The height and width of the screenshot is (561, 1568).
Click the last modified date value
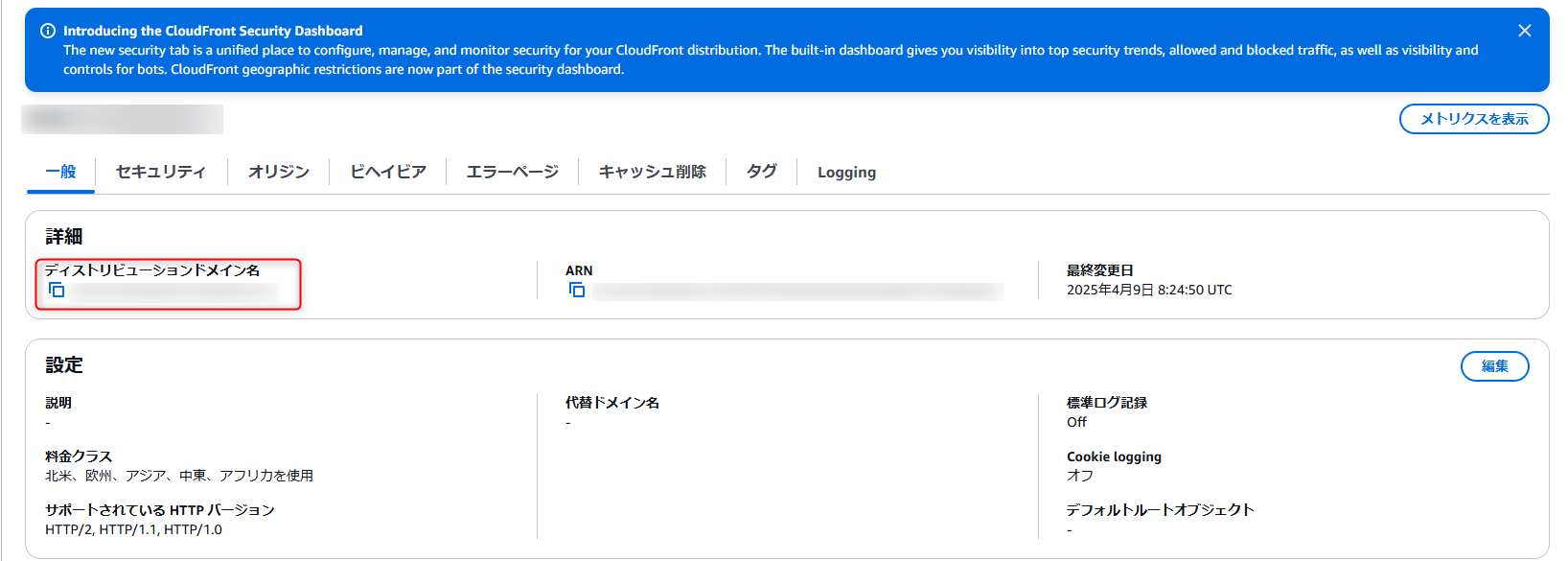click(1149, 290)
